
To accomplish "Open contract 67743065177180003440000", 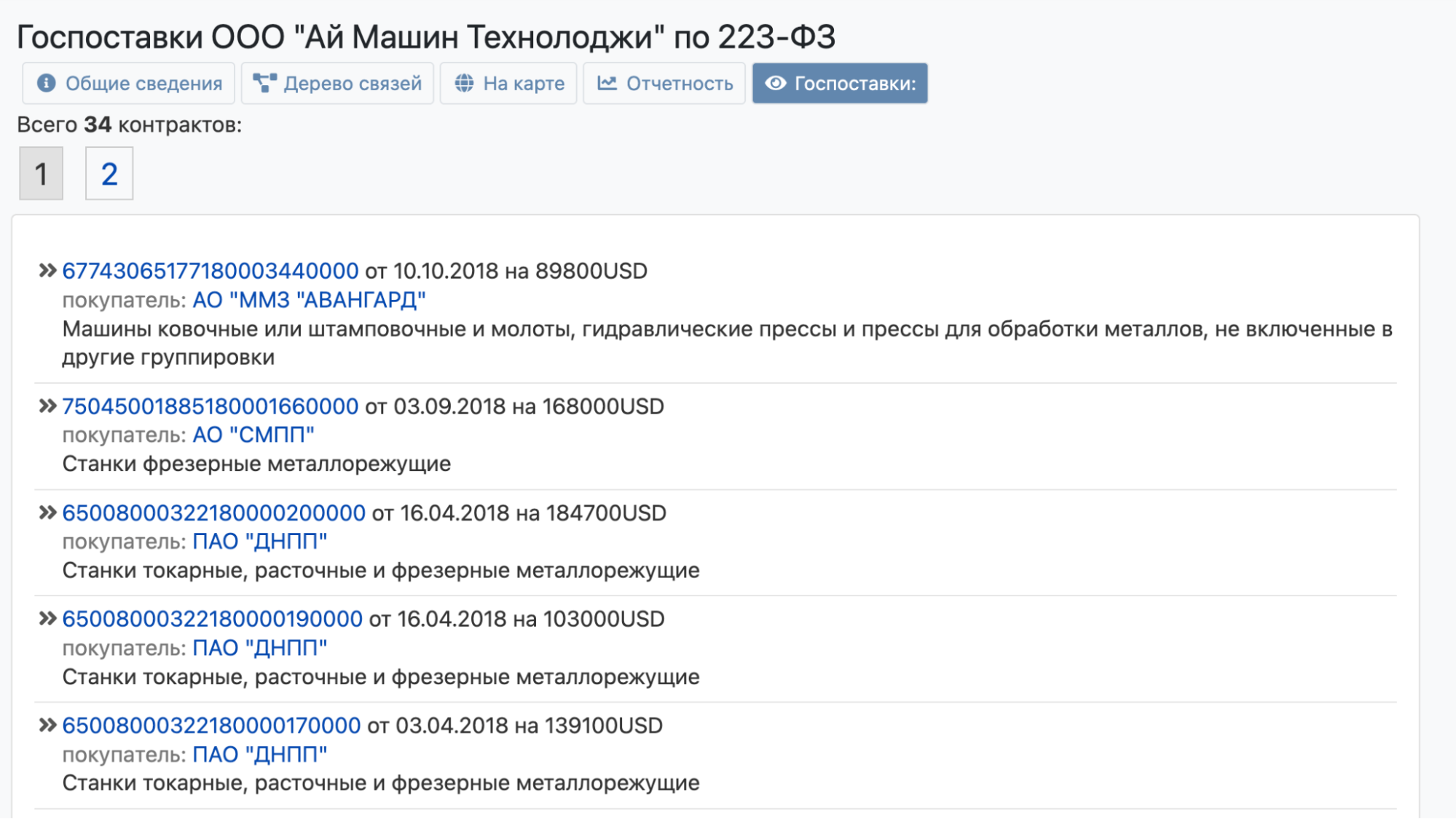I will pyautogui.click(x=210, y=271).
